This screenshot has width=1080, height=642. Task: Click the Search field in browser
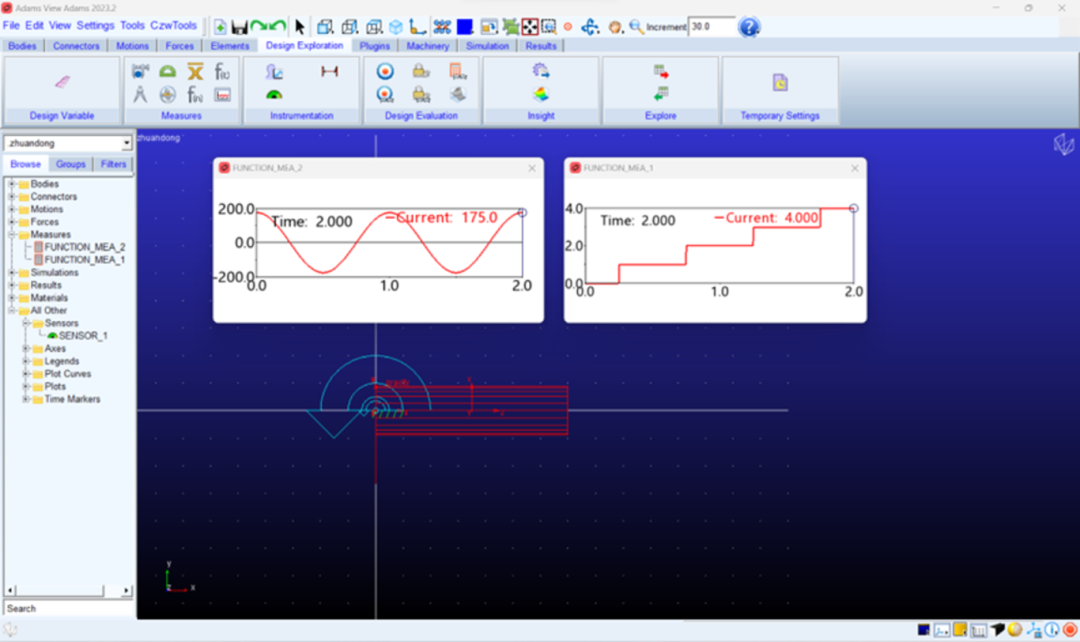tap(69, 608)
